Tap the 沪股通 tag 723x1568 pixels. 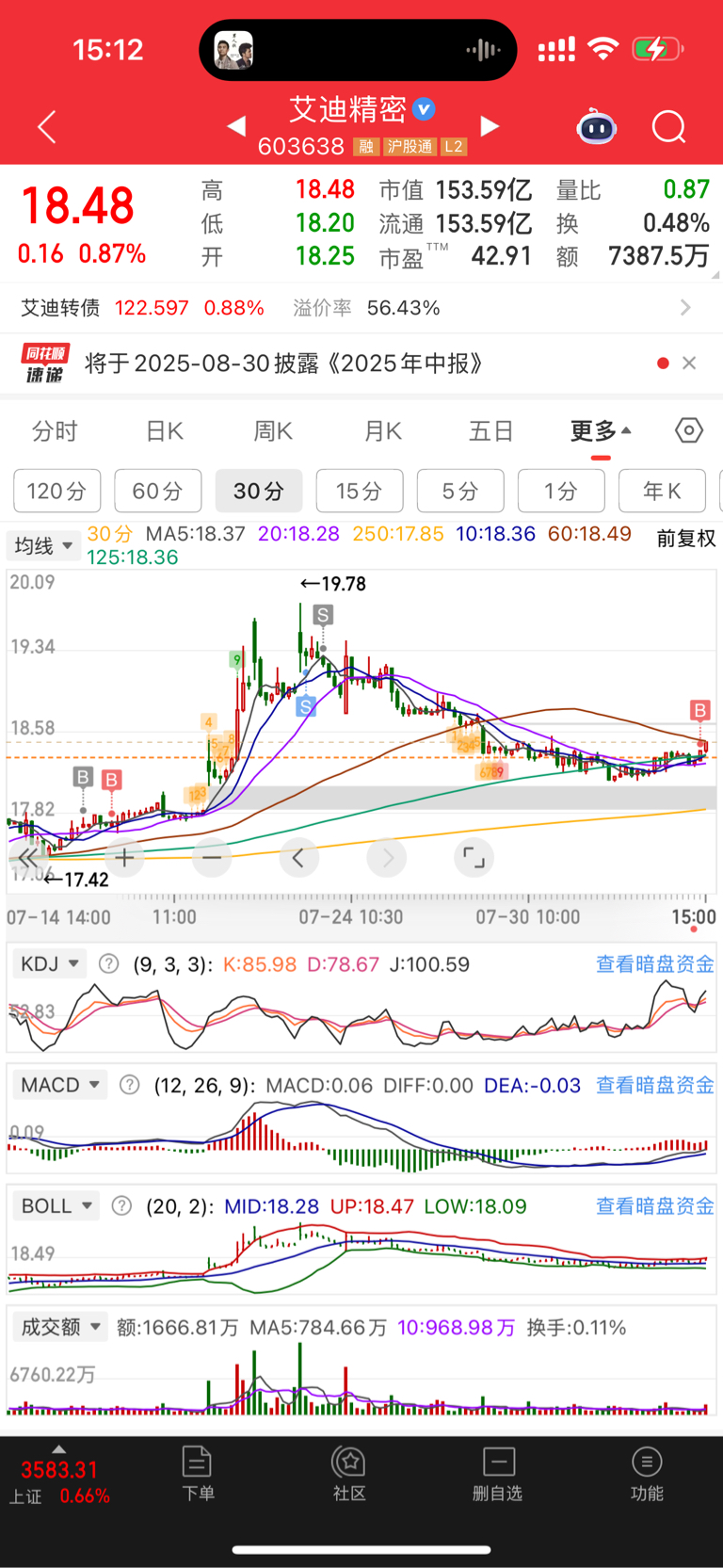[410, 146]
